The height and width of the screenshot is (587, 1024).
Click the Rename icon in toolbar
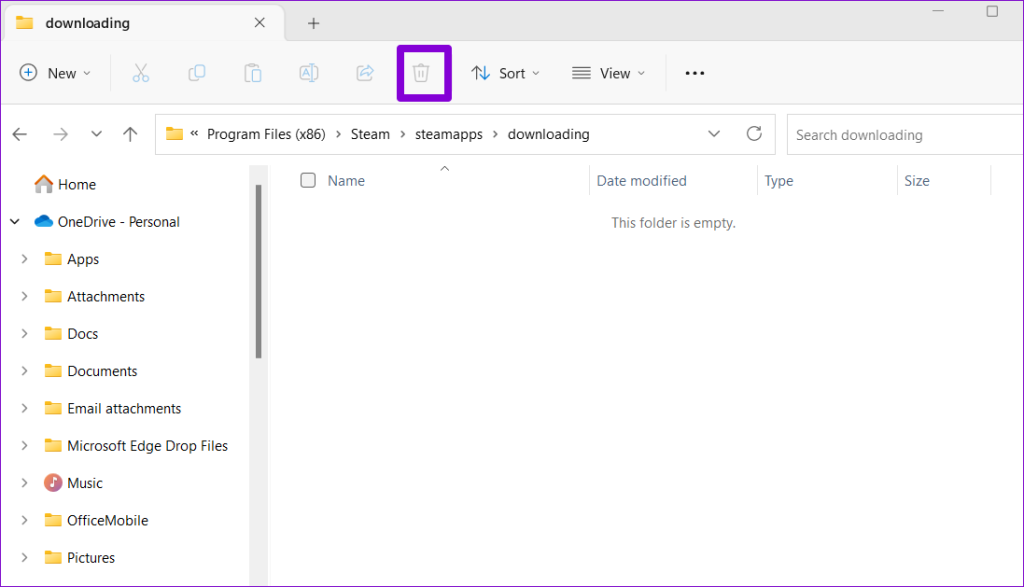(x=309, y=73)
